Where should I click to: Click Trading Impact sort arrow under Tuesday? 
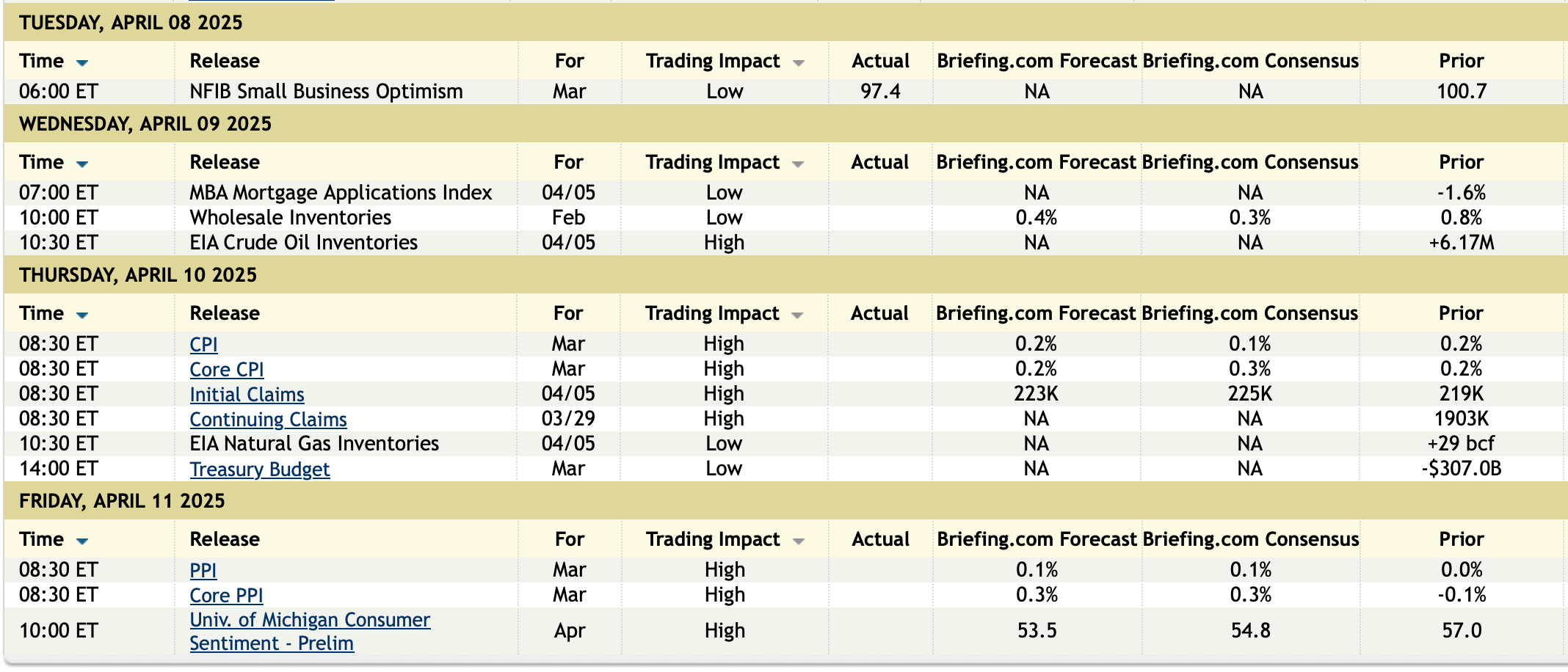(799, 63)
